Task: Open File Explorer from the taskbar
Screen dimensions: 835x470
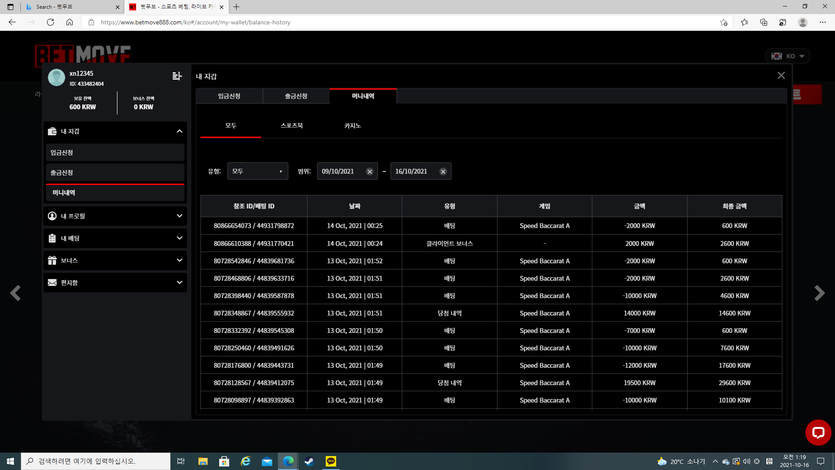Action: tap(202, 461)
